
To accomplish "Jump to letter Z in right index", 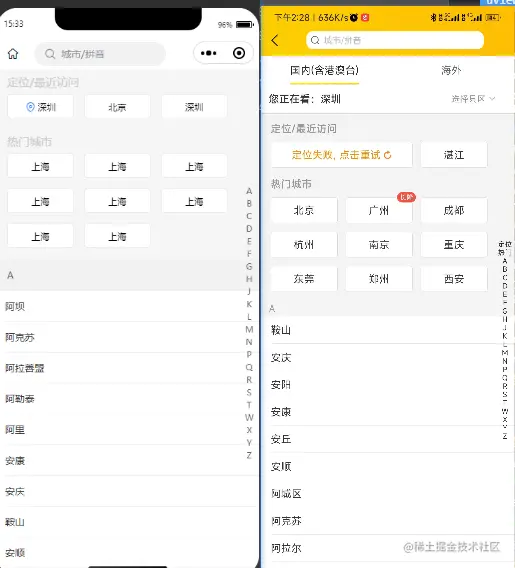I will pos(505,436).
